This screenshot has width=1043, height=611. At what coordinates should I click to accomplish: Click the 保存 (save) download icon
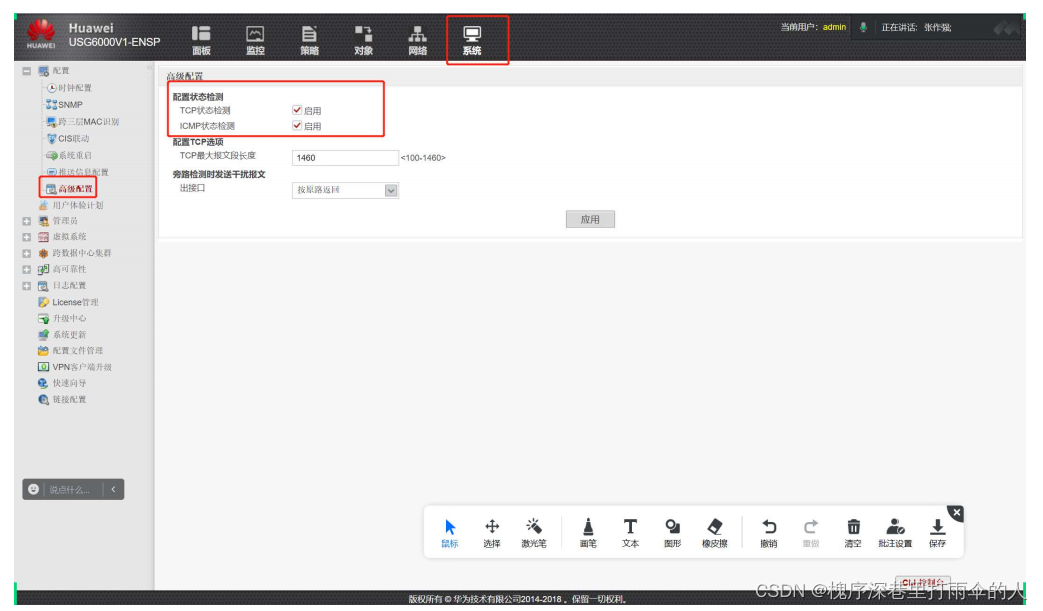(937, 527)
